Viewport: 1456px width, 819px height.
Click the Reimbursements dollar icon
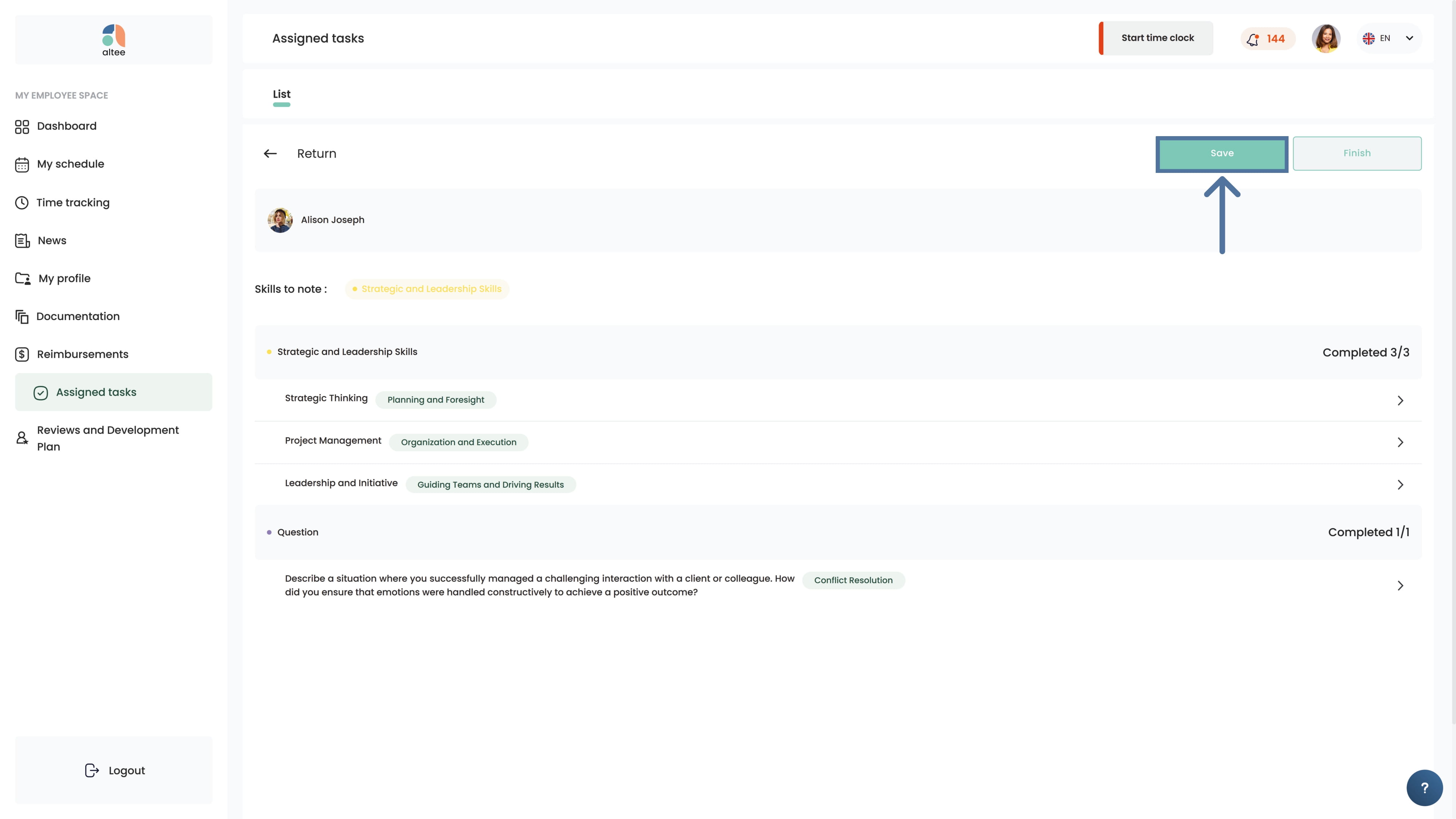pos(22,355)
